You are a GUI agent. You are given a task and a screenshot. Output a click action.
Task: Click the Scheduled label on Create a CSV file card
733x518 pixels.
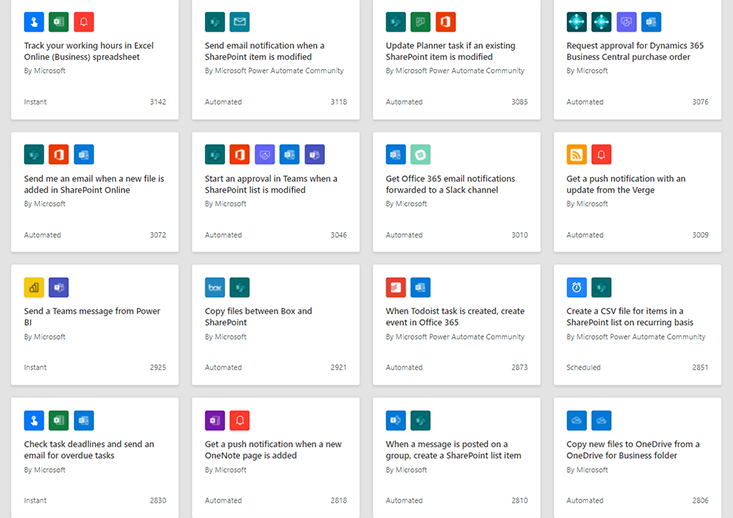click(x=583, y=367)
